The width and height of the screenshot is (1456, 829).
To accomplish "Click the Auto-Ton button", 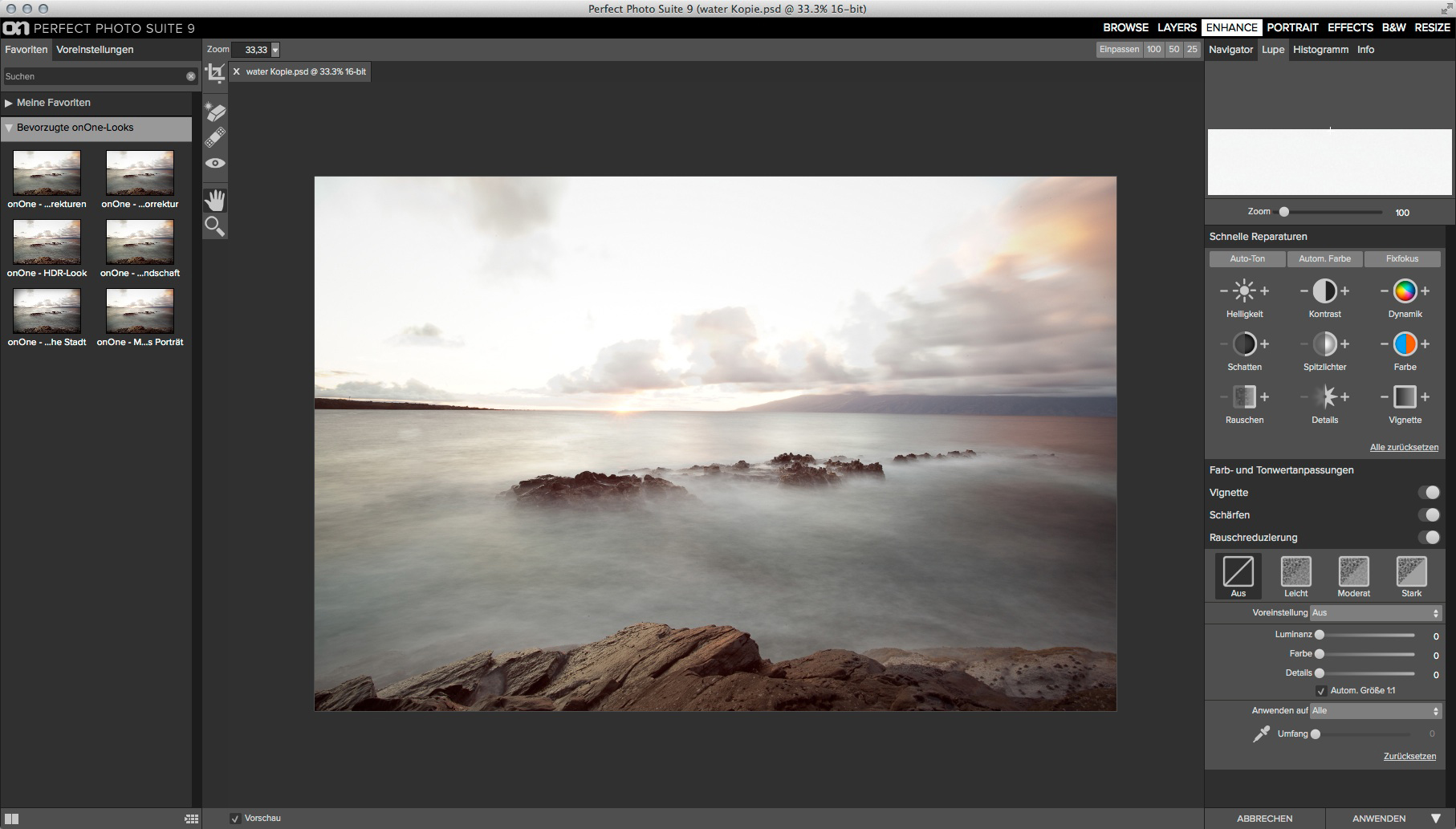I will [x=1247, y=258].
